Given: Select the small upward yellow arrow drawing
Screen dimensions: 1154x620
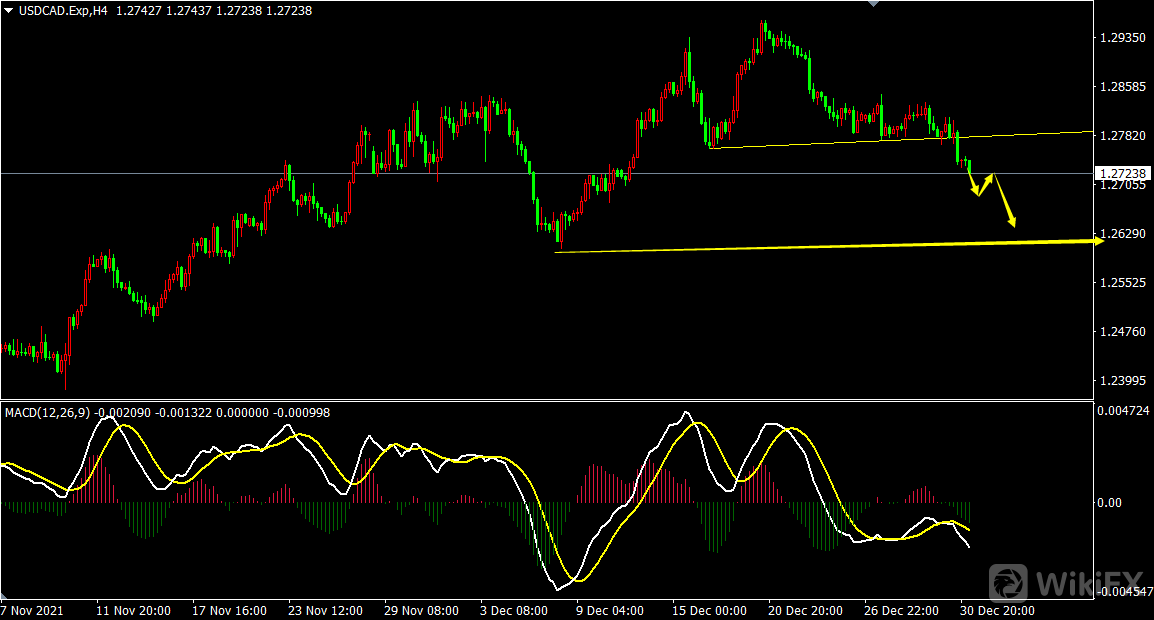Looking at the screenshot, I should [985, 184].
